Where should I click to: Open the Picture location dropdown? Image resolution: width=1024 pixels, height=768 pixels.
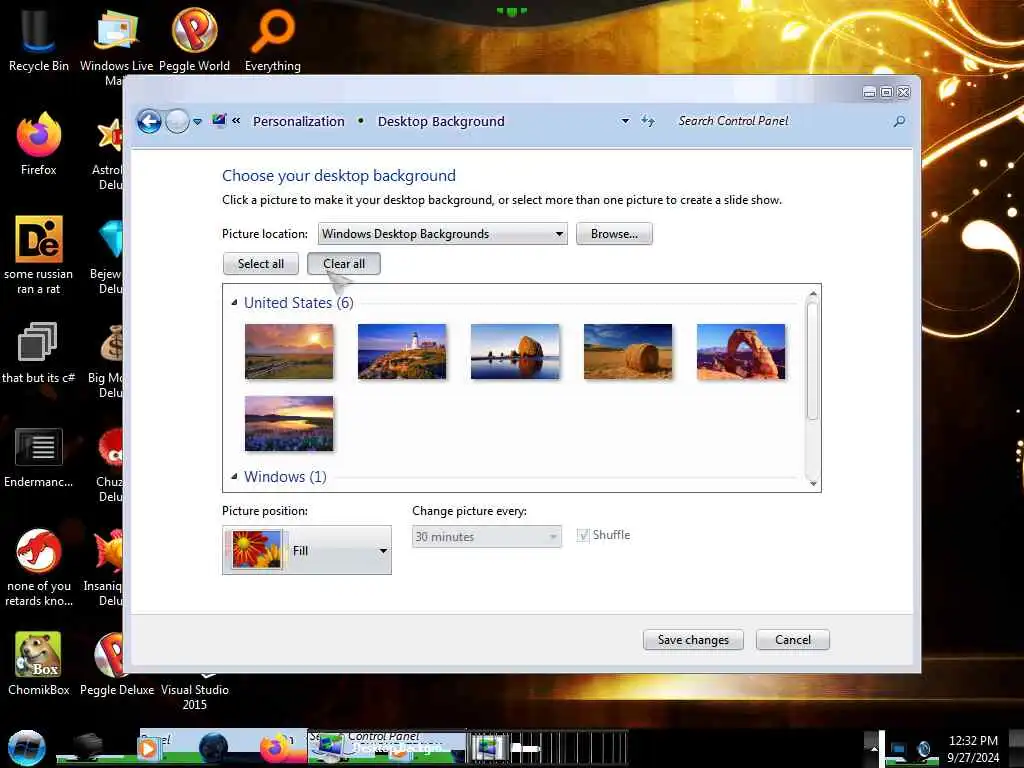442,234
